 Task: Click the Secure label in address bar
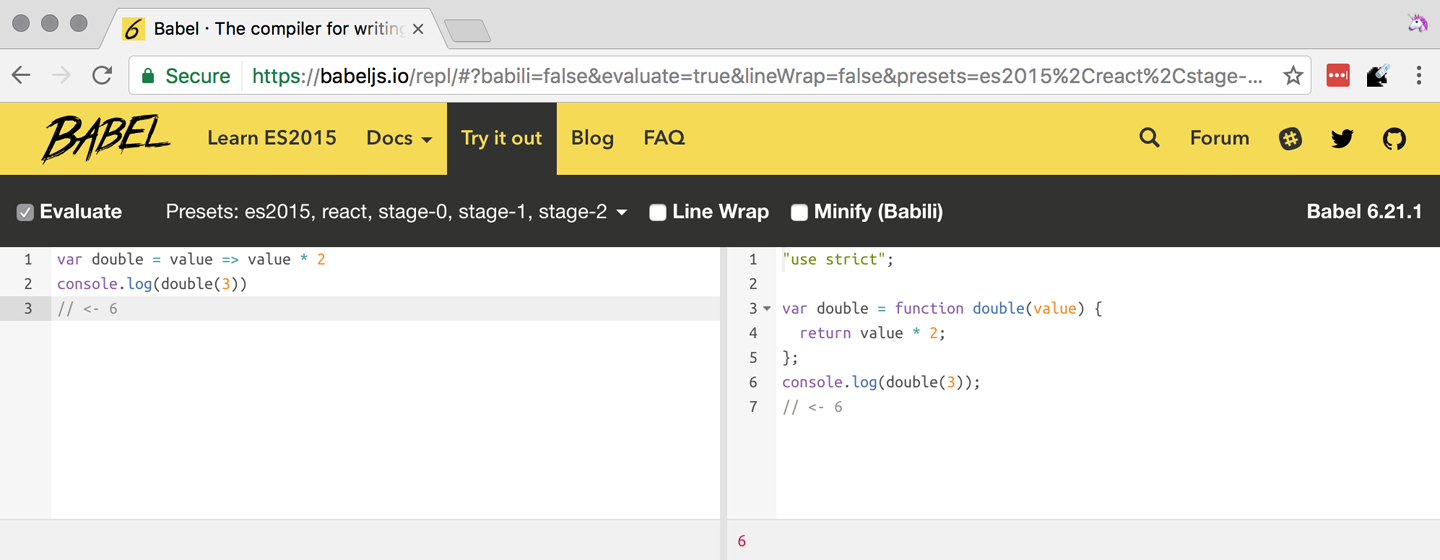(198, 76)
